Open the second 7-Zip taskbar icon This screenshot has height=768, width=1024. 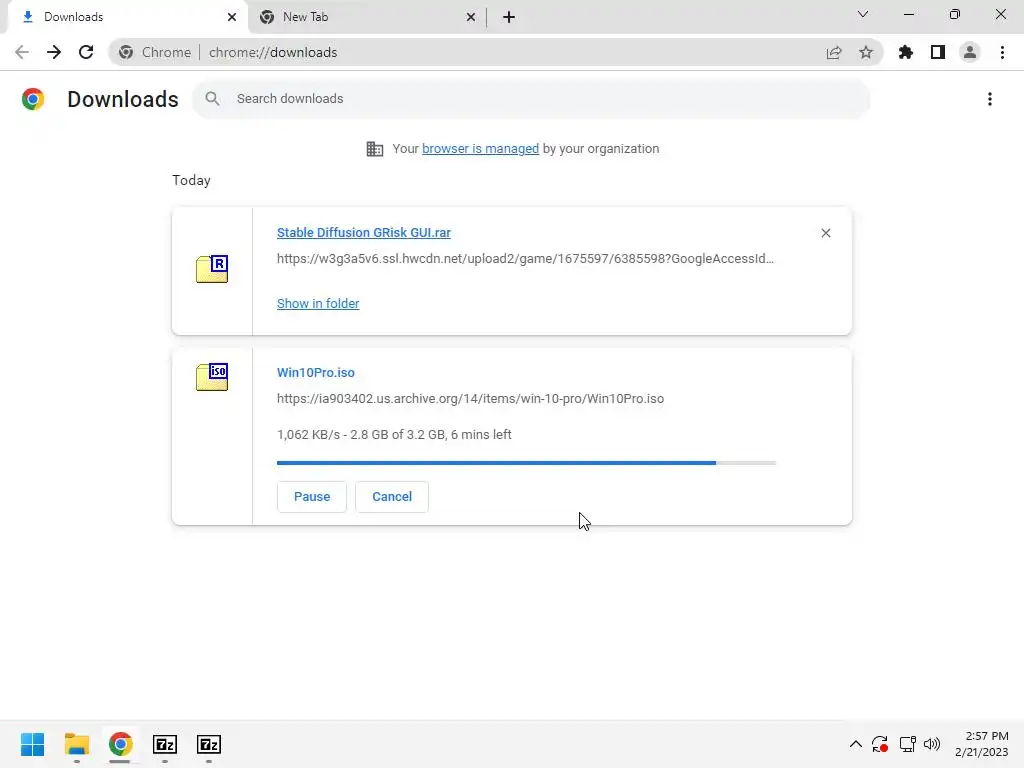tap(209, 744)
